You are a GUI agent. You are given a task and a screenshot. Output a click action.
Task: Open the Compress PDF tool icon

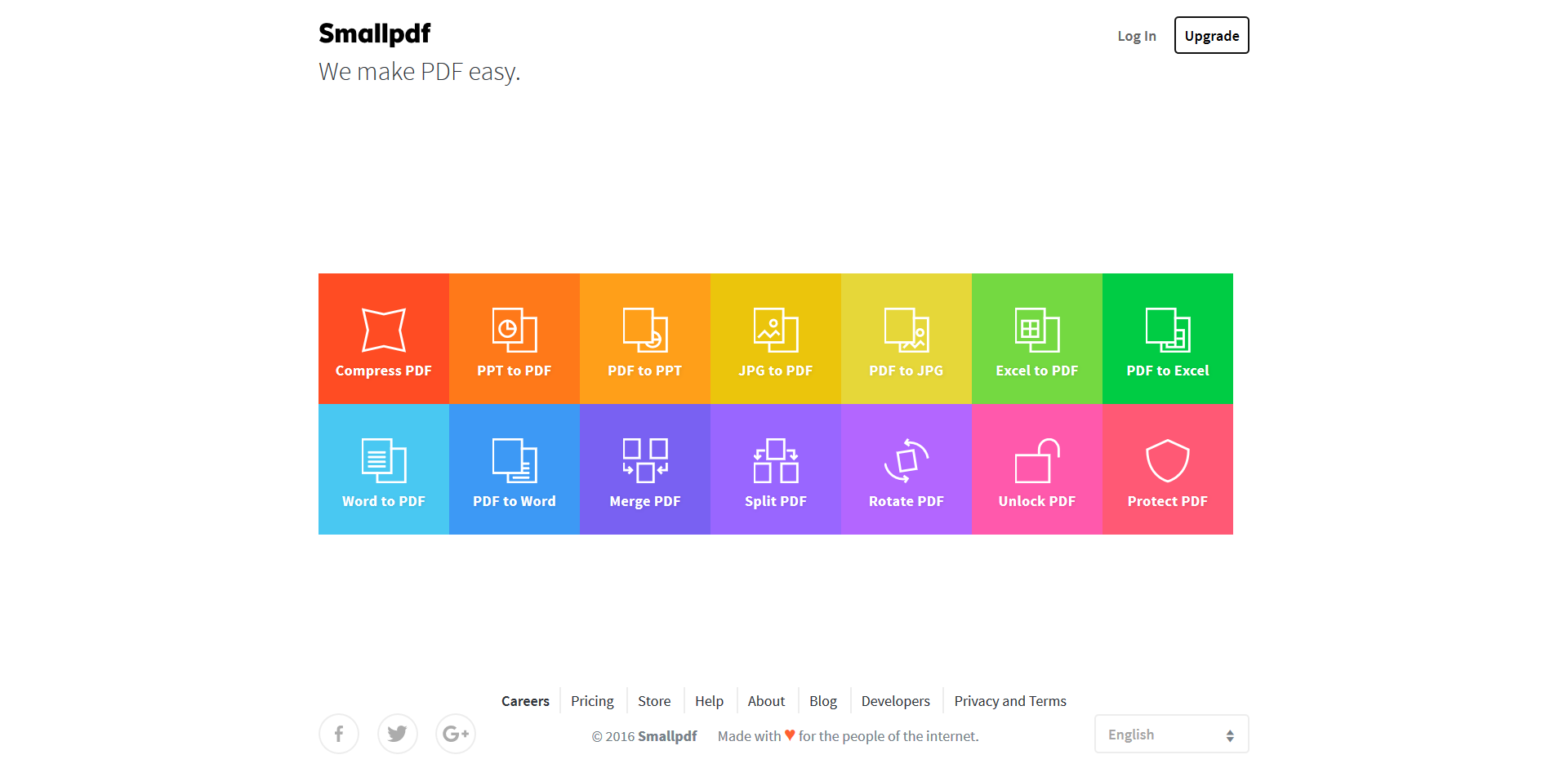coord(384,330)
